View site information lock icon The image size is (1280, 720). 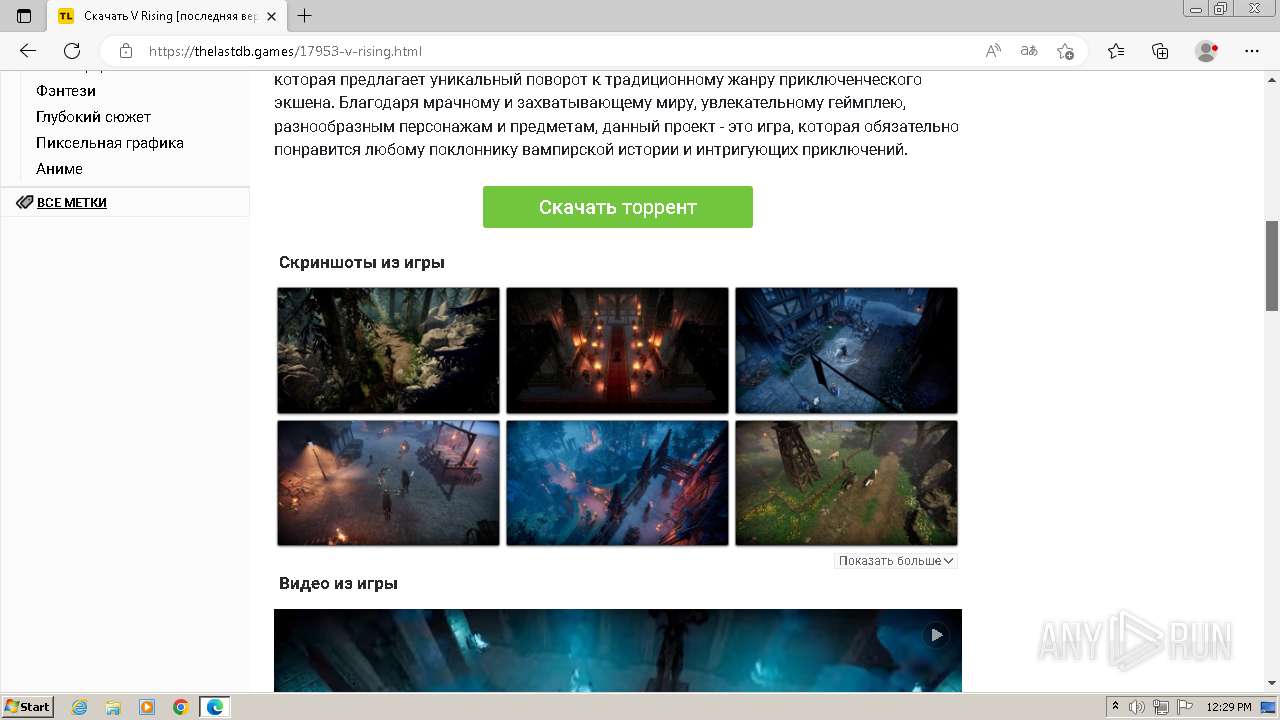(126, 51)
